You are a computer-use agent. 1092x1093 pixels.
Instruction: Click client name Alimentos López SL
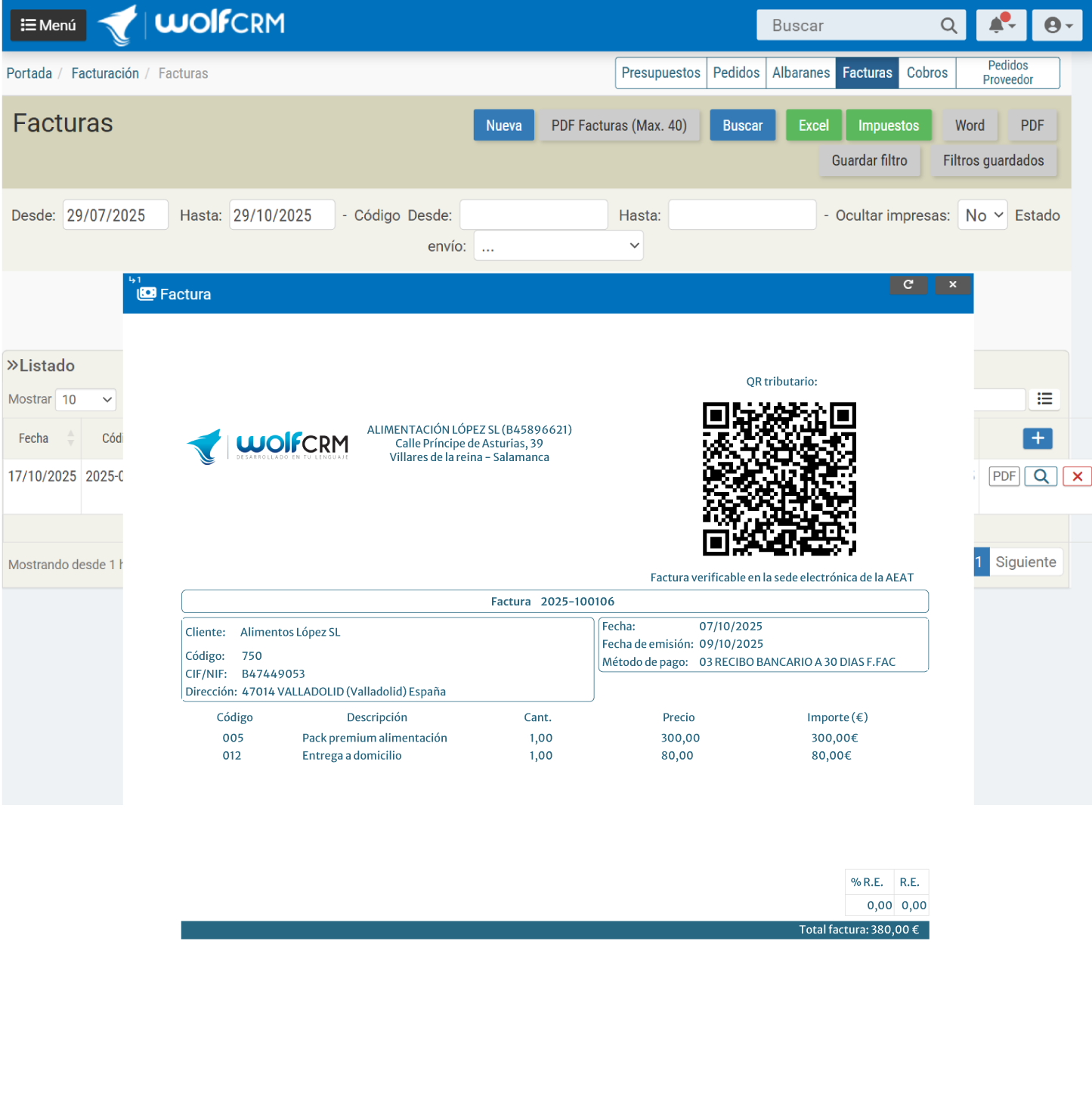click(x=290, y=632)
